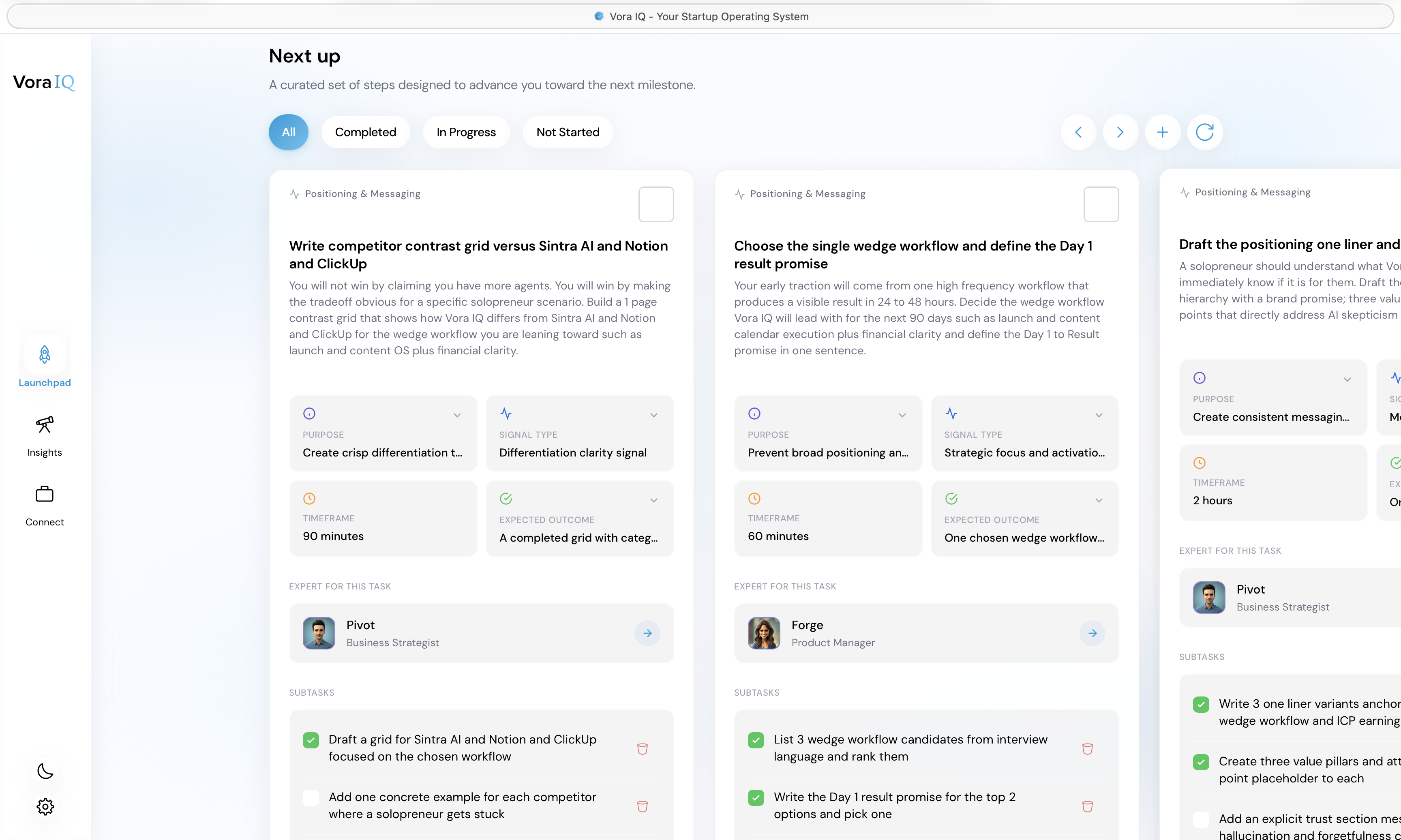Screen dimensions: 1401x840
Task: Uncheck 'List 3 wedge workflow candidates' subtask
Action: point(755,740)
